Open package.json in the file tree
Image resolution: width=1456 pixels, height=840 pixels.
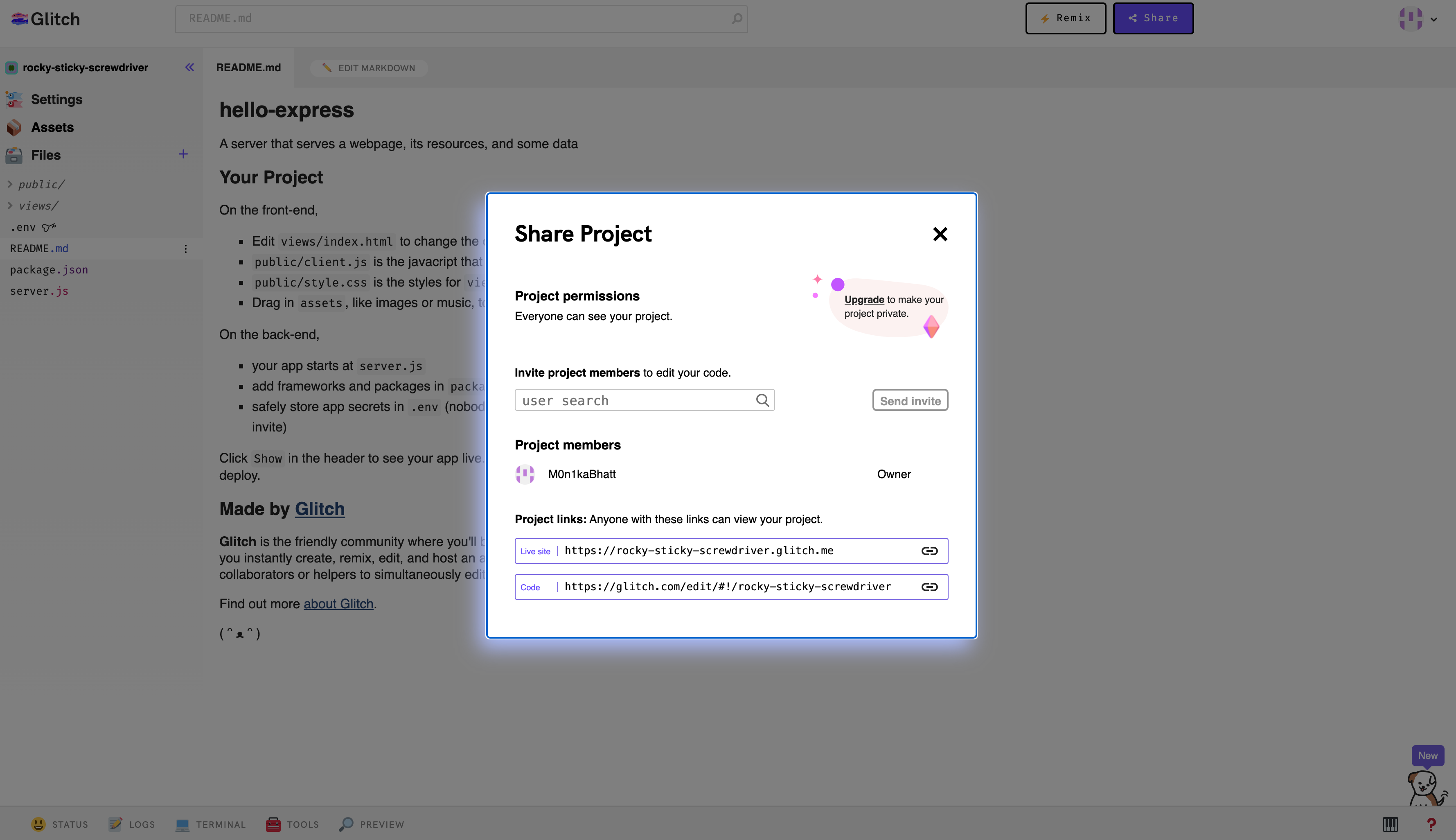pyautogui.click(x=49, y=270)
